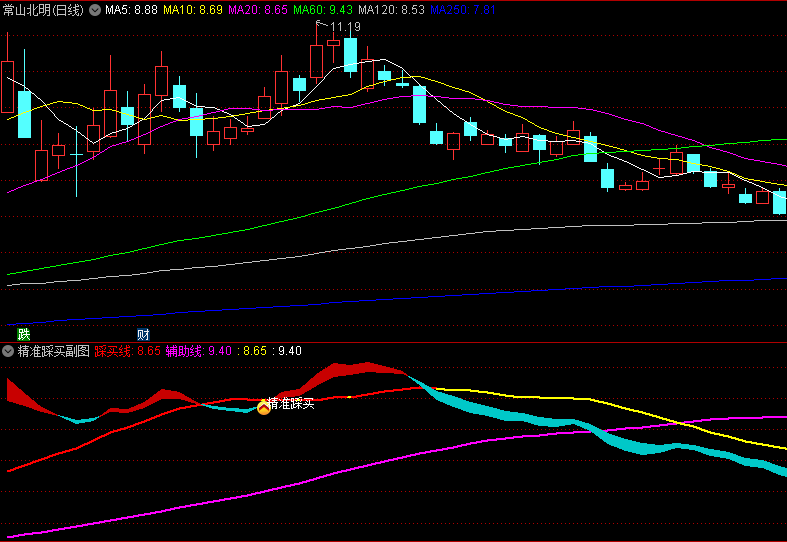Click the MA10: 8.69 label
Screen dimensions: 787x542
193,10
